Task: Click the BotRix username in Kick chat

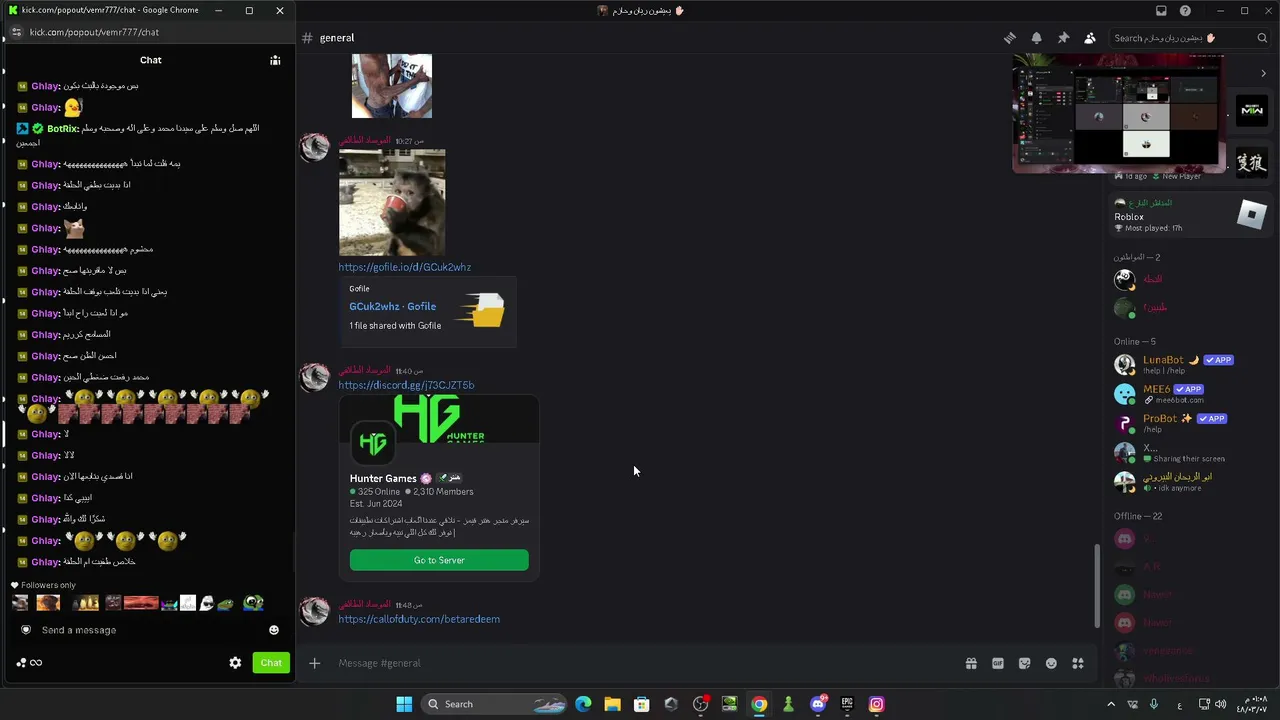Action: pos(62,129)
